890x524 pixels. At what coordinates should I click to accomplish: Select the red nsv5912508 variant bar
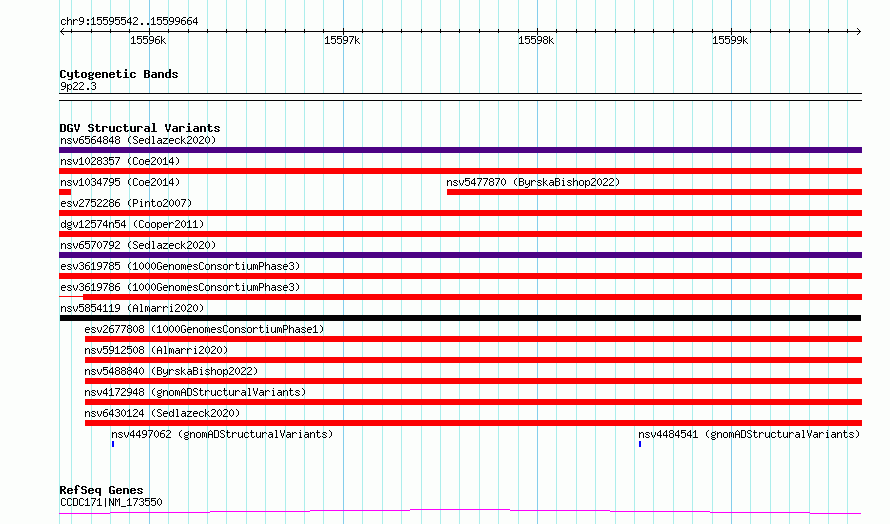473,360
